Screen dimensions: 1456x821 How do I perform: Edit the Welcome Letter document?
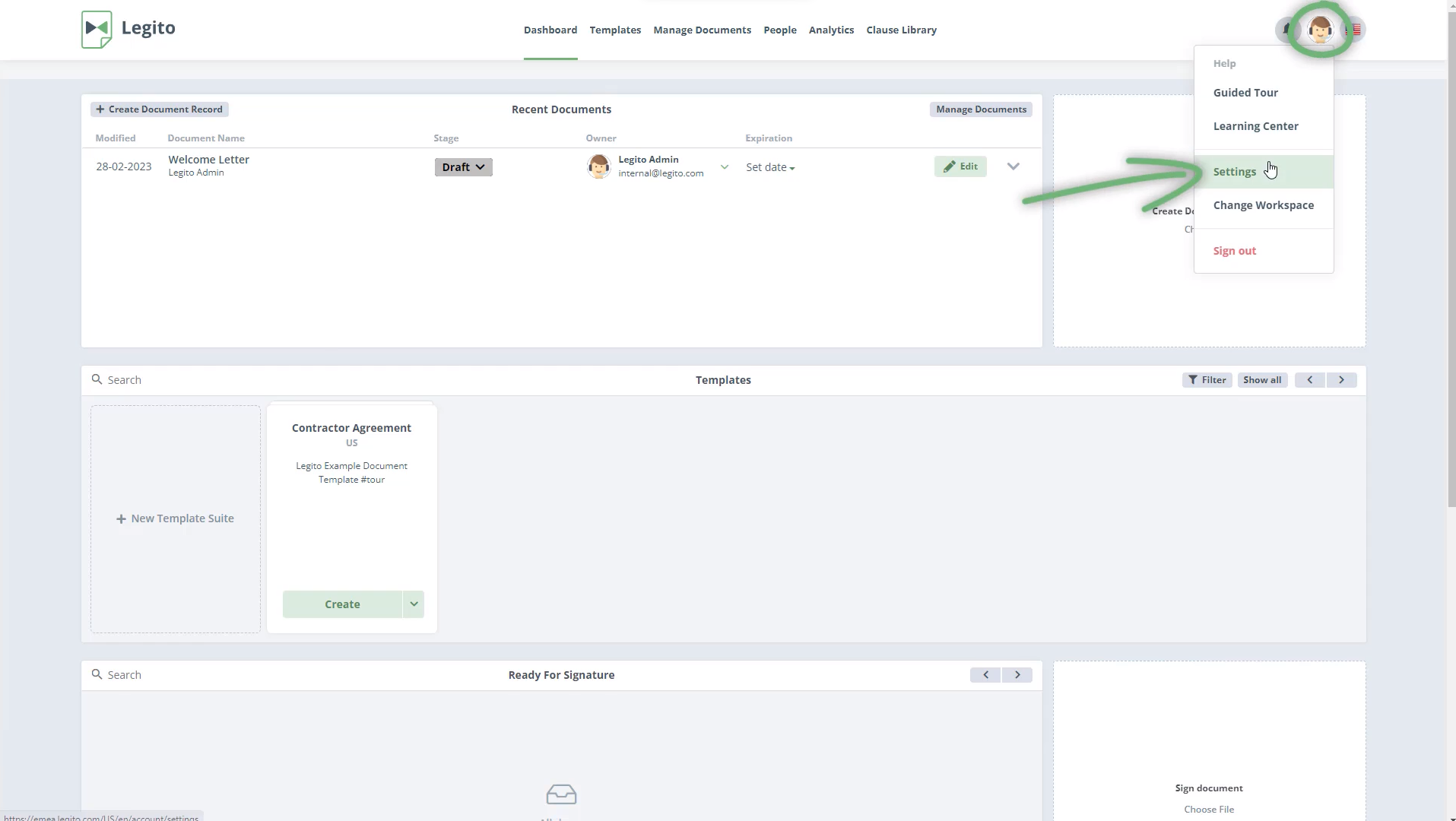960,166
